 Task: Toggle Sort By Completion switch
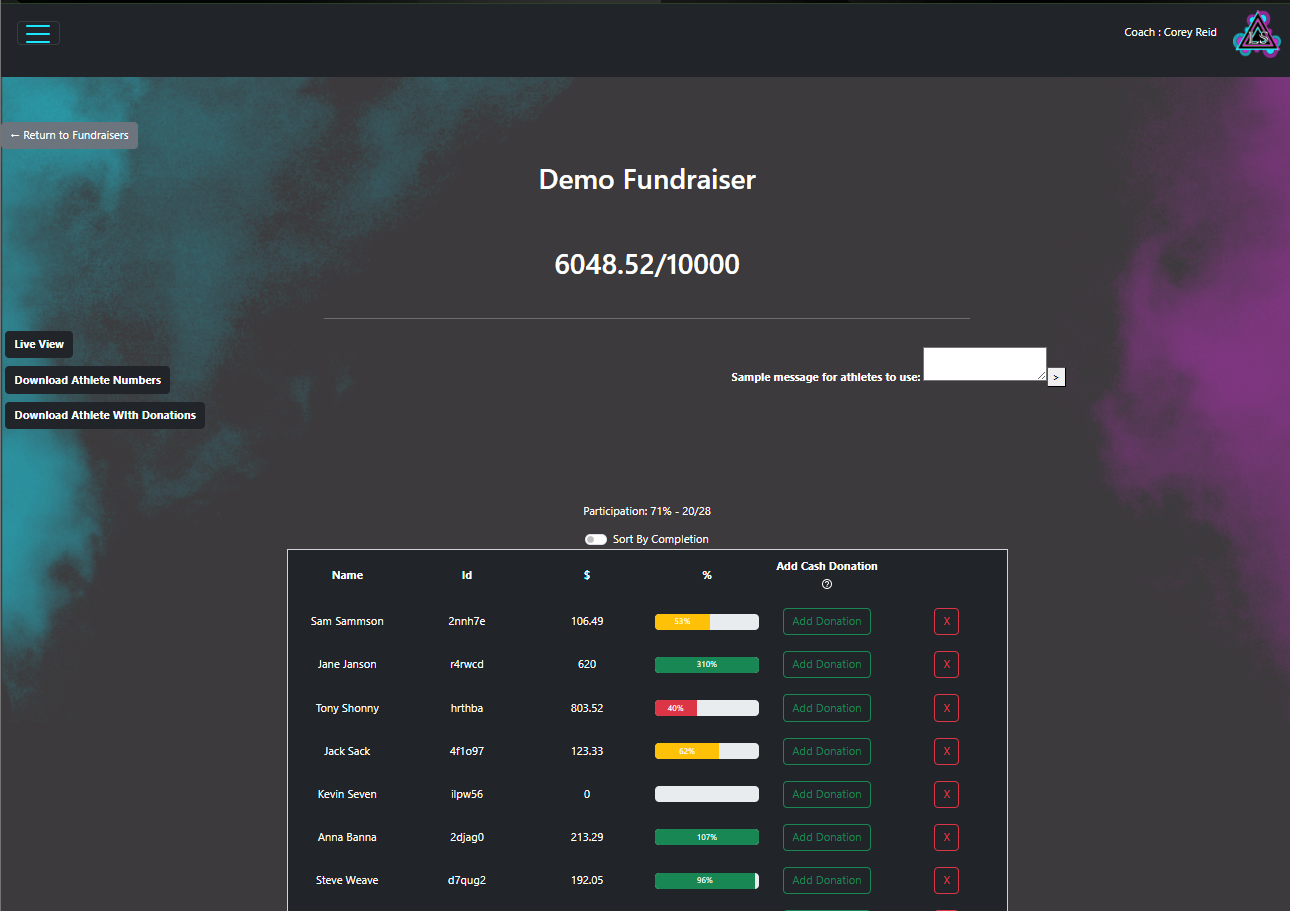click(x=596, y=539)
